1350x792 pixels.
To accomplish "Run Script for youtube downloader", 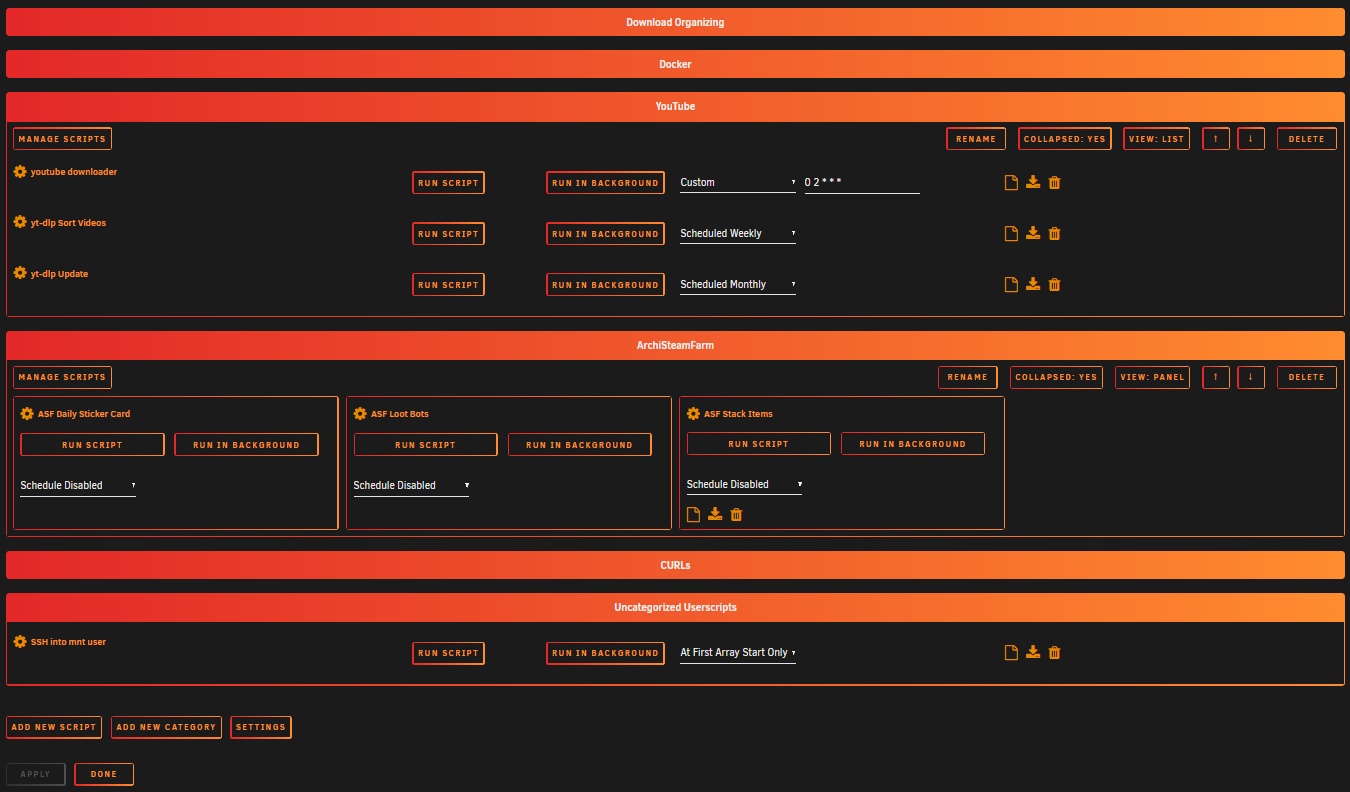I will click(448, 183).
